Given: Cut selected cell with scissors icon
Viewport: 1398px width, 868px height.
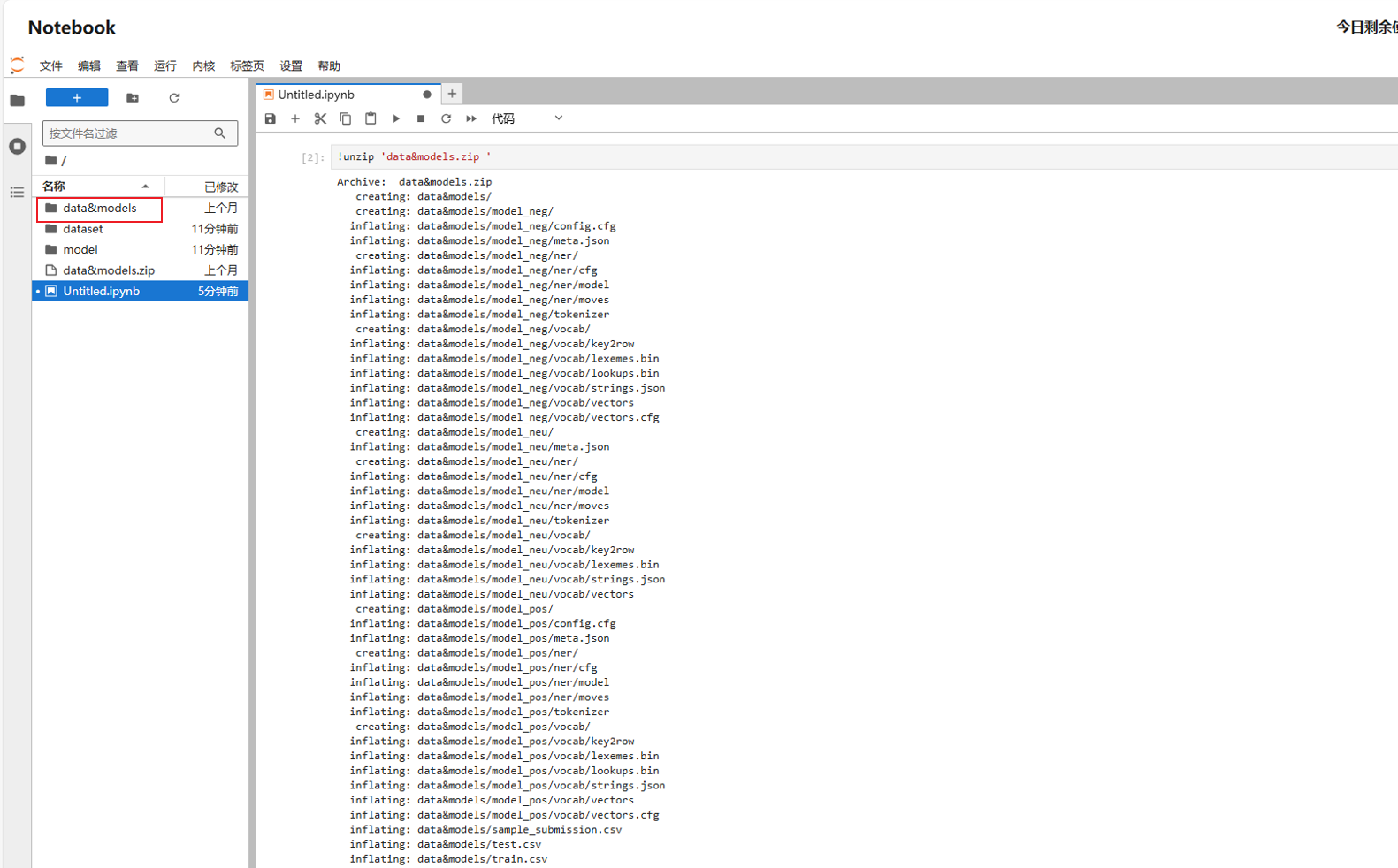Looking at the screenshot, I should click(320, 118).
